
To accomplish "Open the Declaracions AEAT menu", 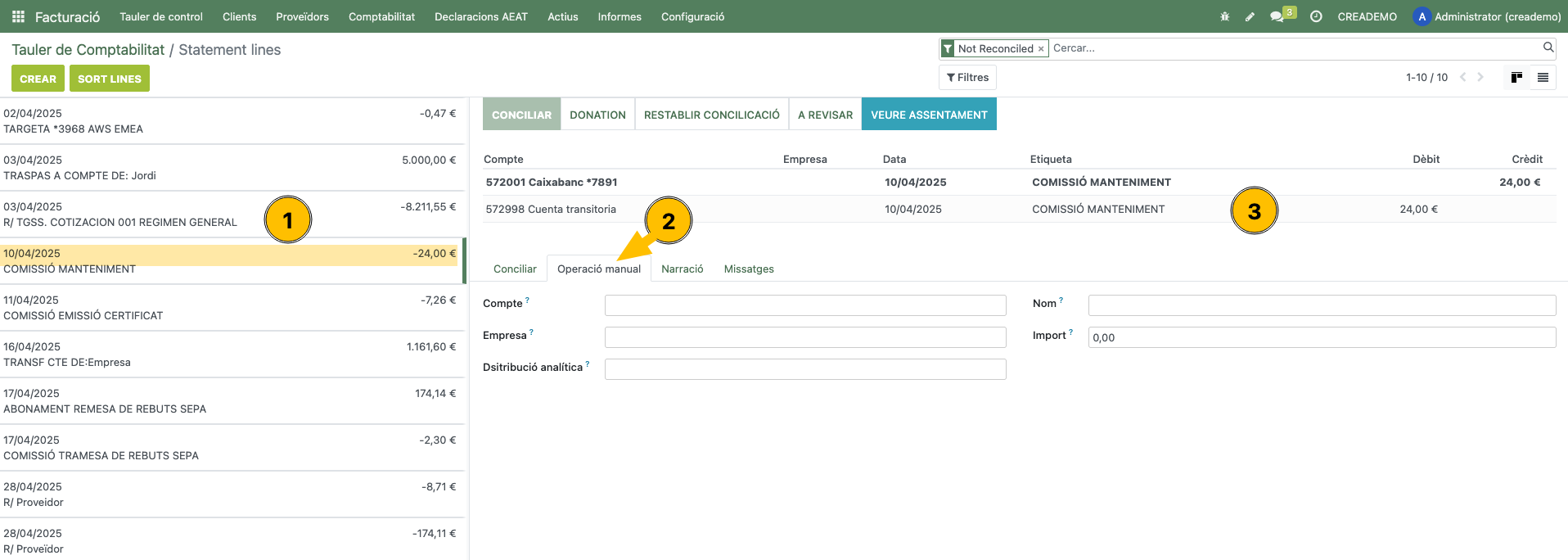I will (480, 16).
